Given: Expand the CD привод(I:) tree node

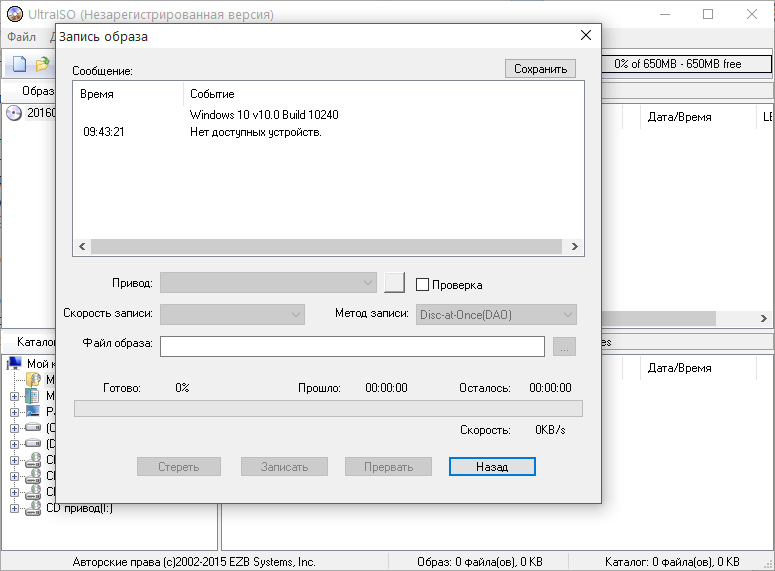Looking at the screenshot, I should pos(14,508).
